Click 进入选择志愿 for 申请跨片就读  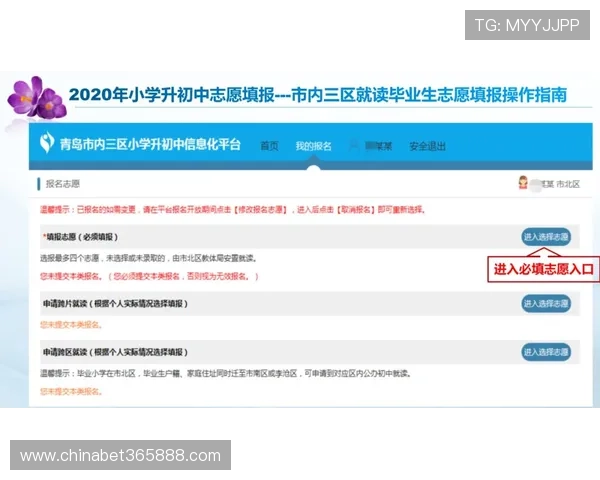click(x=546, y=304)
